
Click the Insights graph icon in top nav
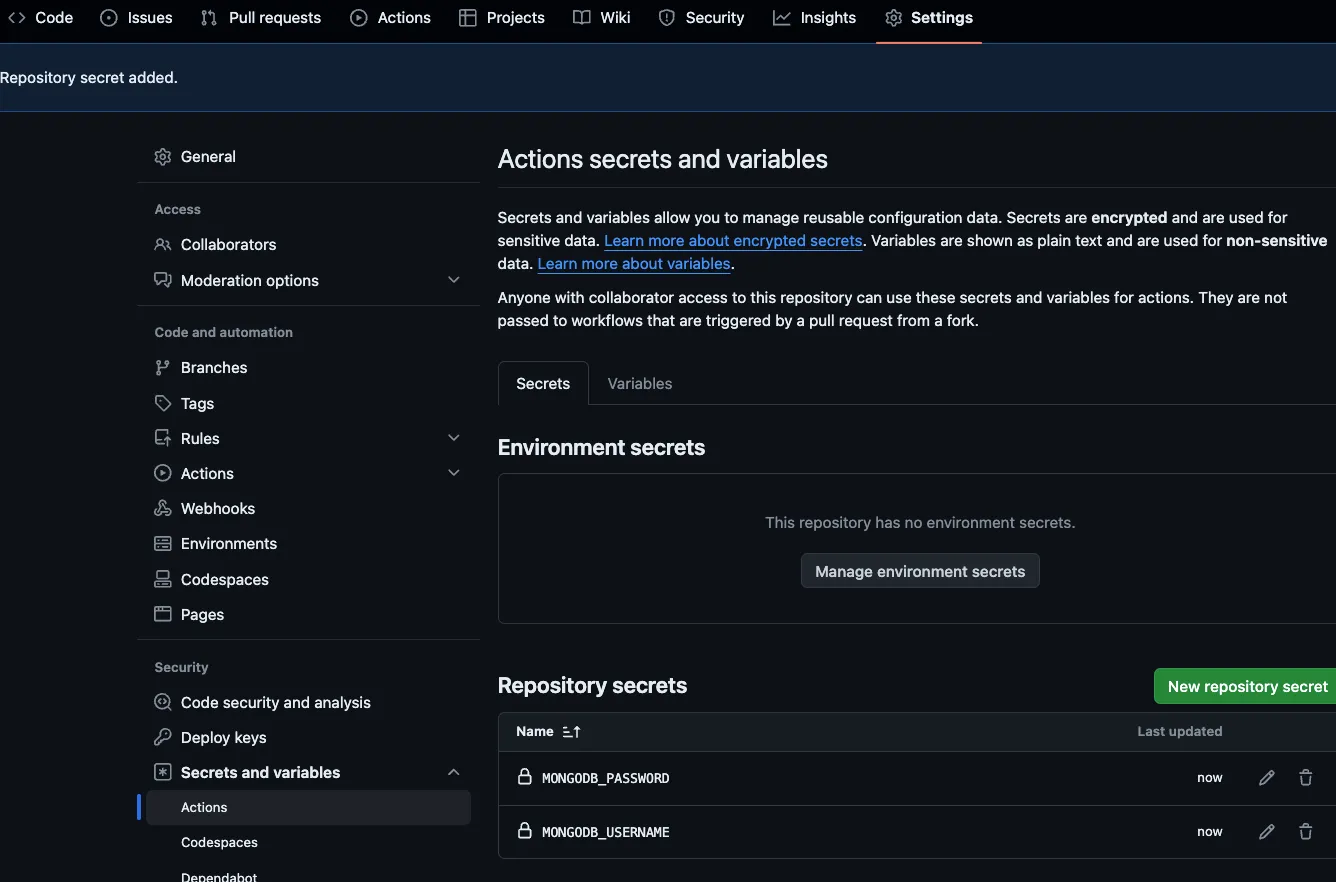(782, 18)
